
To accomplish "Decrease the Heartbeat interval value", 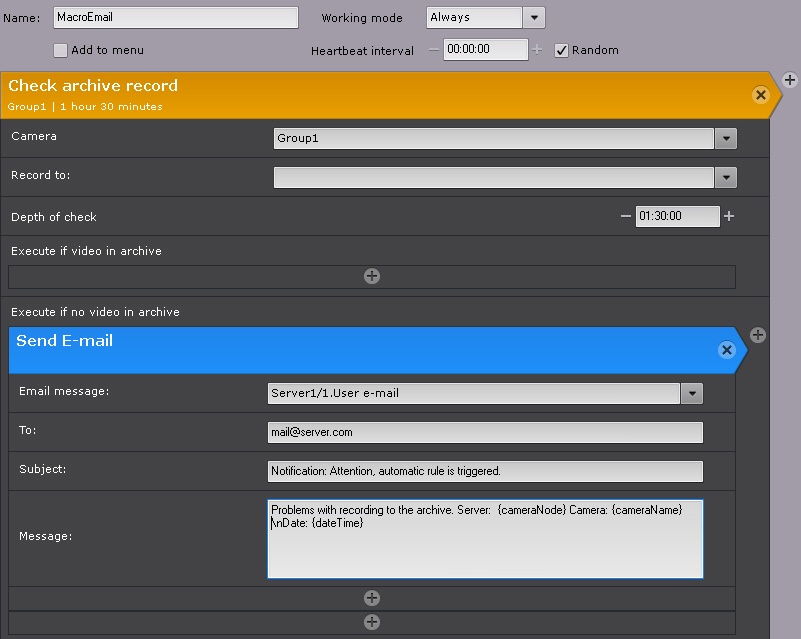I will 434,49.
